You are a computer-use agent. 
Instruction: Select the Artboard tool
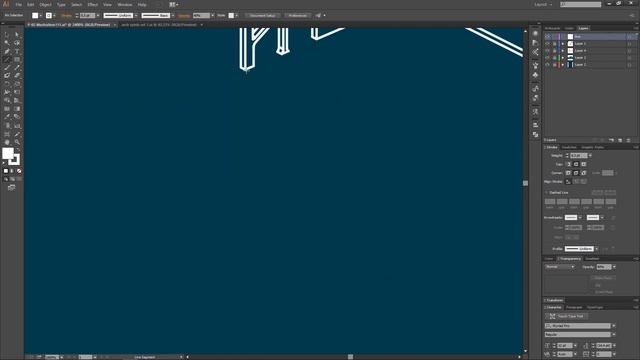coord(7,134)
